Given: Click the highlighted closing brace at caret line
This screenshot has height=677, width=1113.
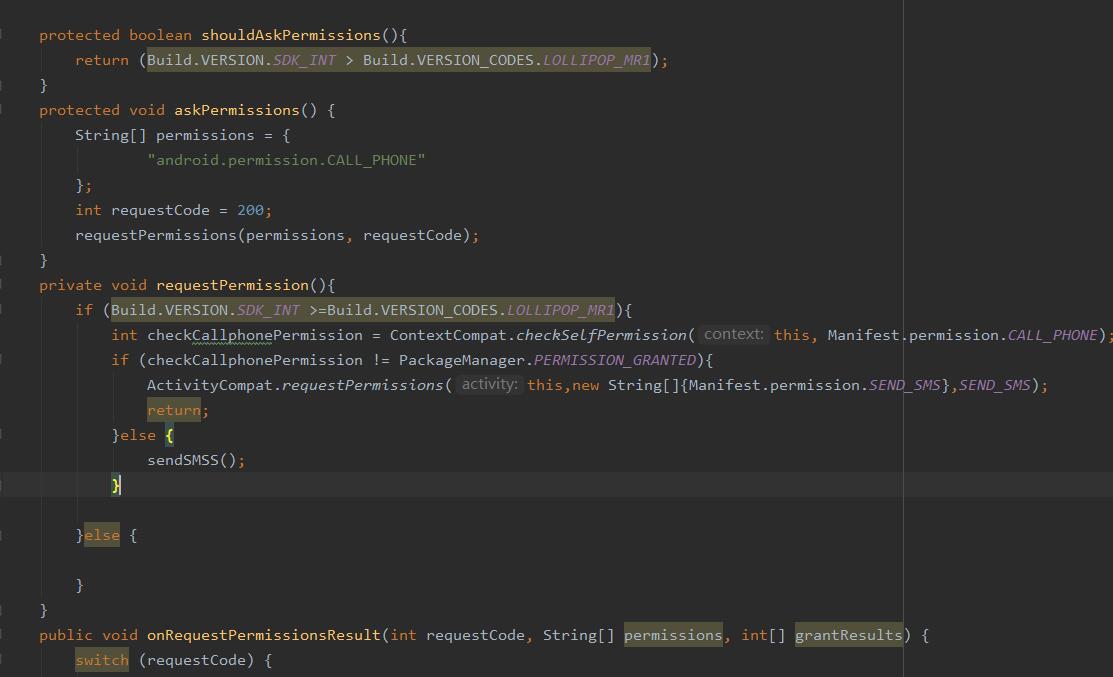Looking at the screenshot, I should (x=116, y=485).
